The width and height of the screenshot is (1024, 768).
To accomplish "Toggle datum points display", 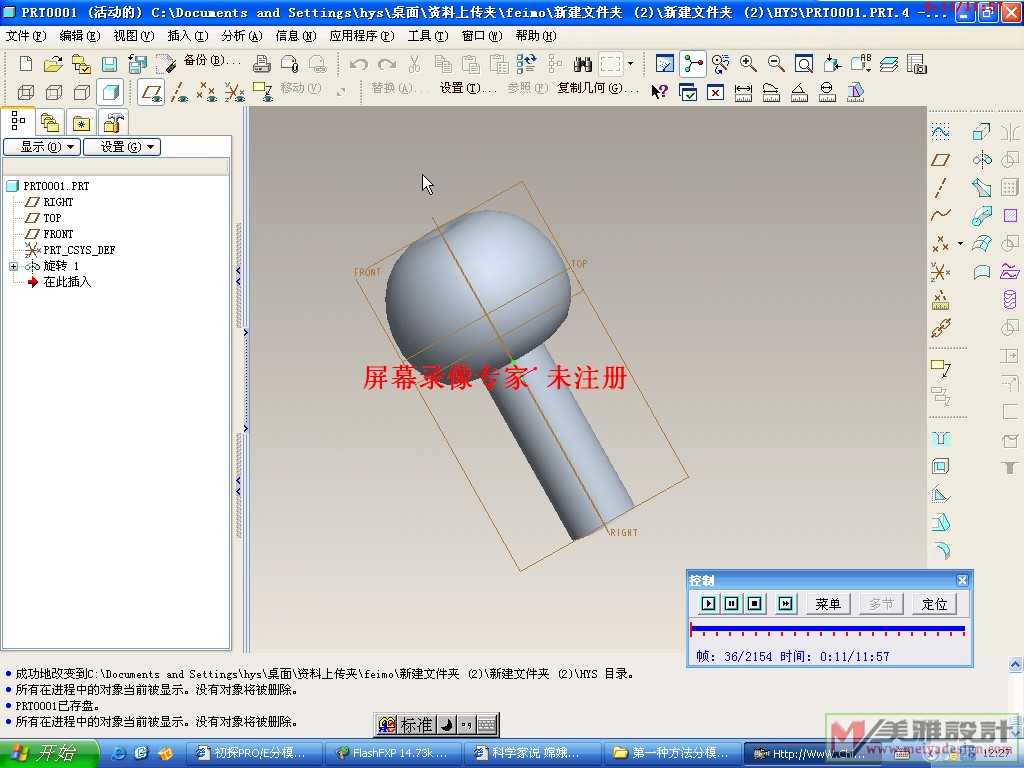I will [207, 92].
